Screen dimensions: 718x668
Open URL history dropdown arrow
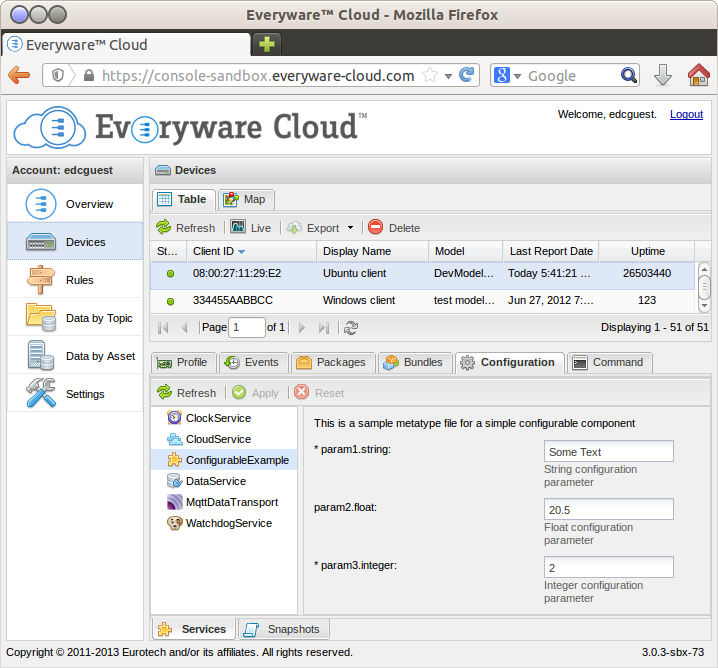click(x=448, y=76)
